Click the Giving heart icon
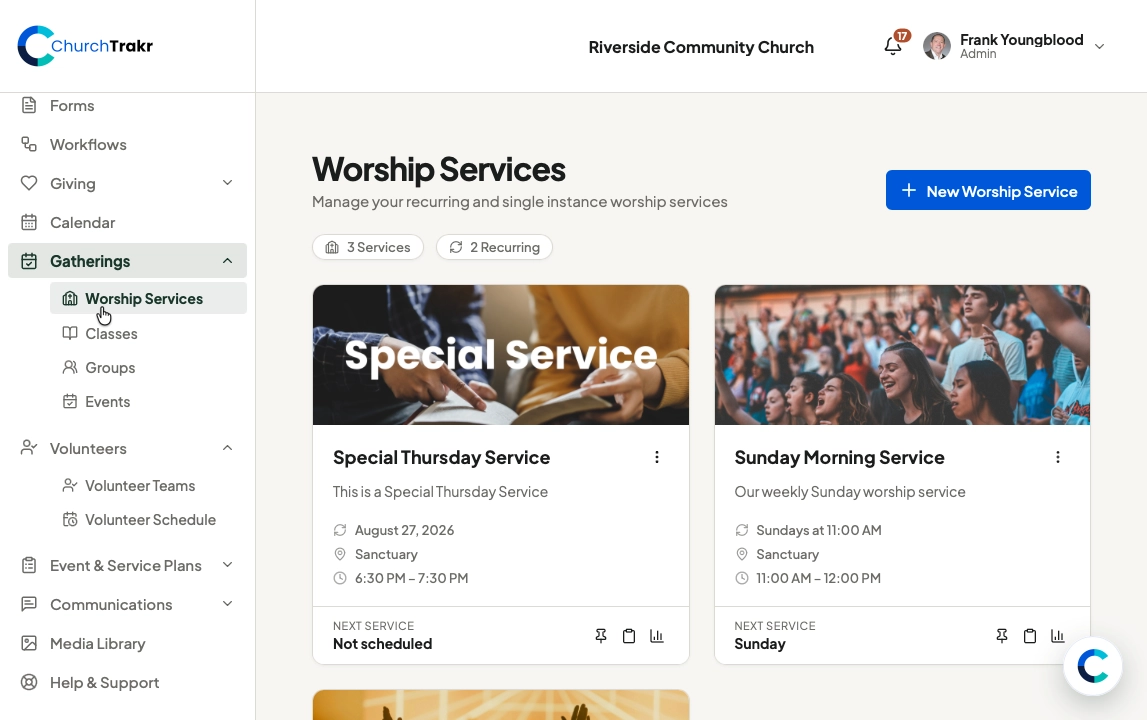The image size is (1147, 720). click(x=29, y=183)
